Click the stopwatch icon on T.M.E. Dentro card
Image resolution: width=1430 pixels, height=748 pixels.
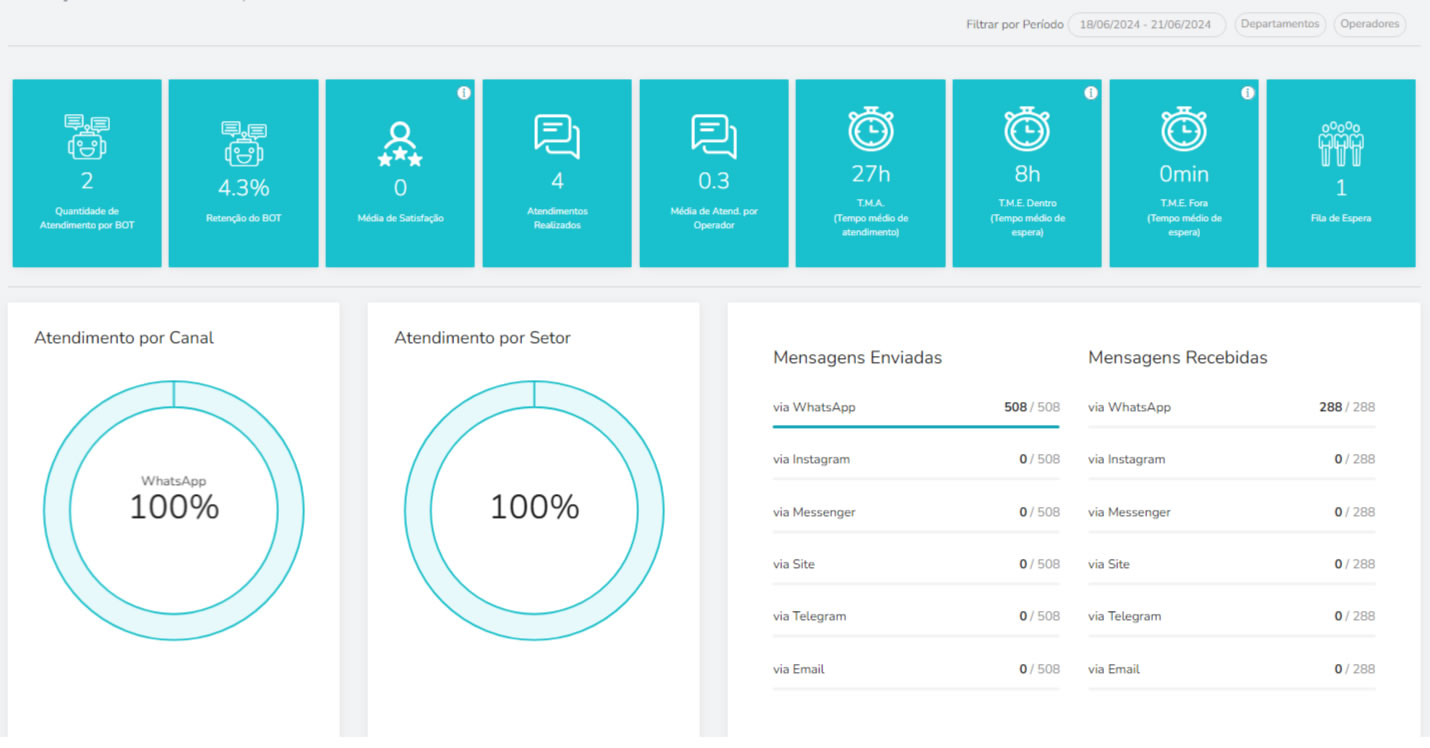point(1027,130)
